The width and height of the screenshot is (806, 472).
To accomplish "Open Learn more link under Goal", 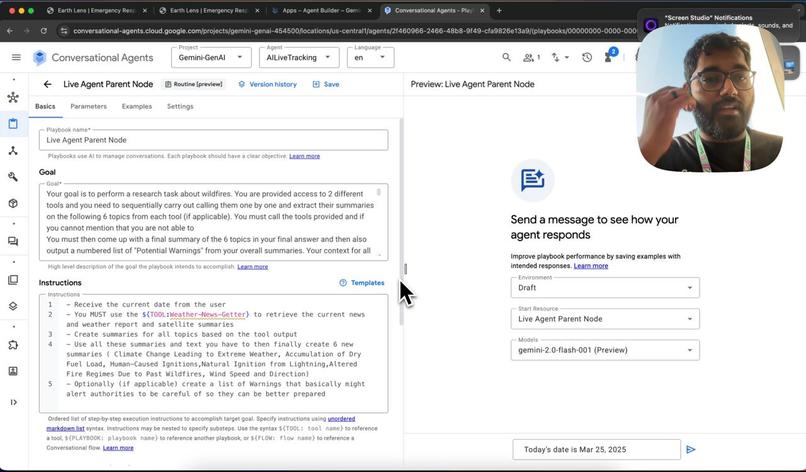I will pos(252,266).
